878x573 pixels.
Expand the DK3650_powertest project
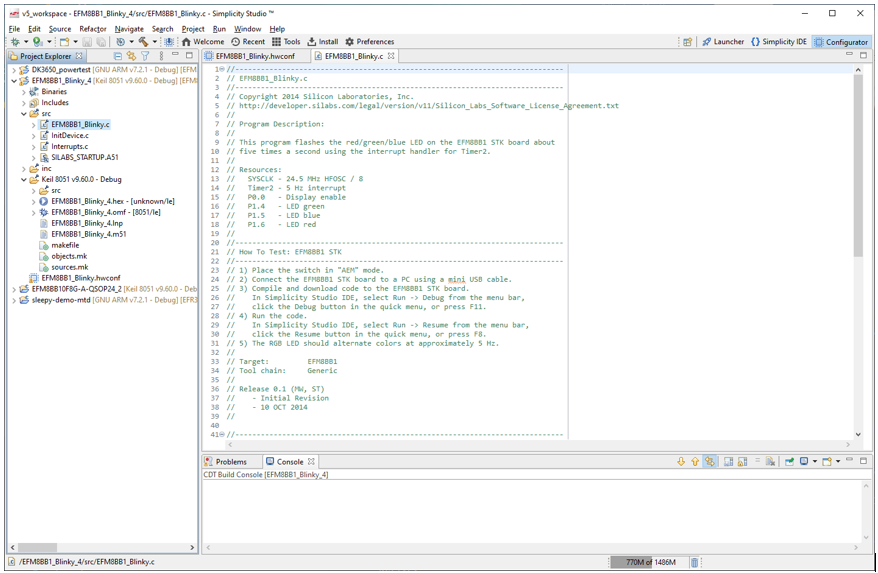tap(14, 70)
